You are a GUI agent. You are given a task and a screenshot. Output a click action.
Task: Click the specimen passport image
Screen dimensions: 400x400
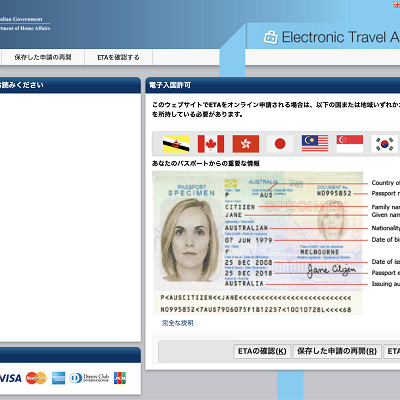click(258, 243)
